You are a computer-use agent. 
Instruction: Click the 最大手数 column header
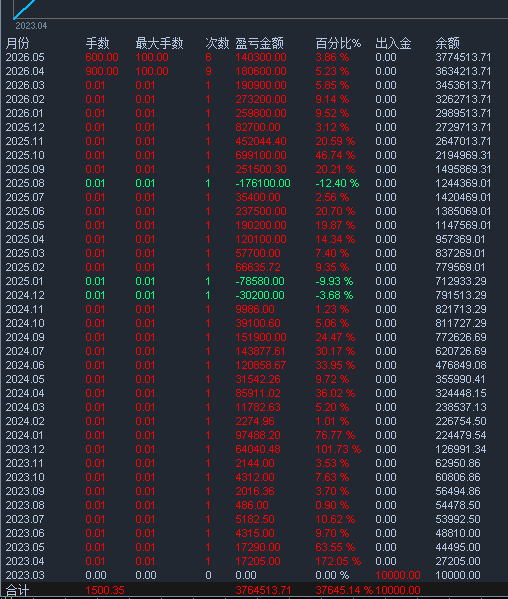point(159,43)
